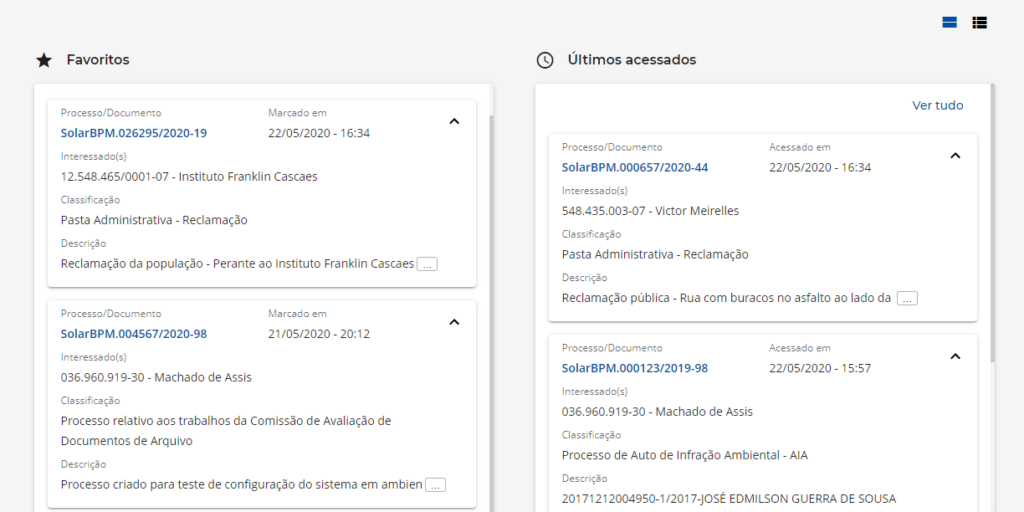Click classification Pasta Administrativa in Últimos acessados
Viewport: 1024px width, 512px height.
click(x=655, y=255)
